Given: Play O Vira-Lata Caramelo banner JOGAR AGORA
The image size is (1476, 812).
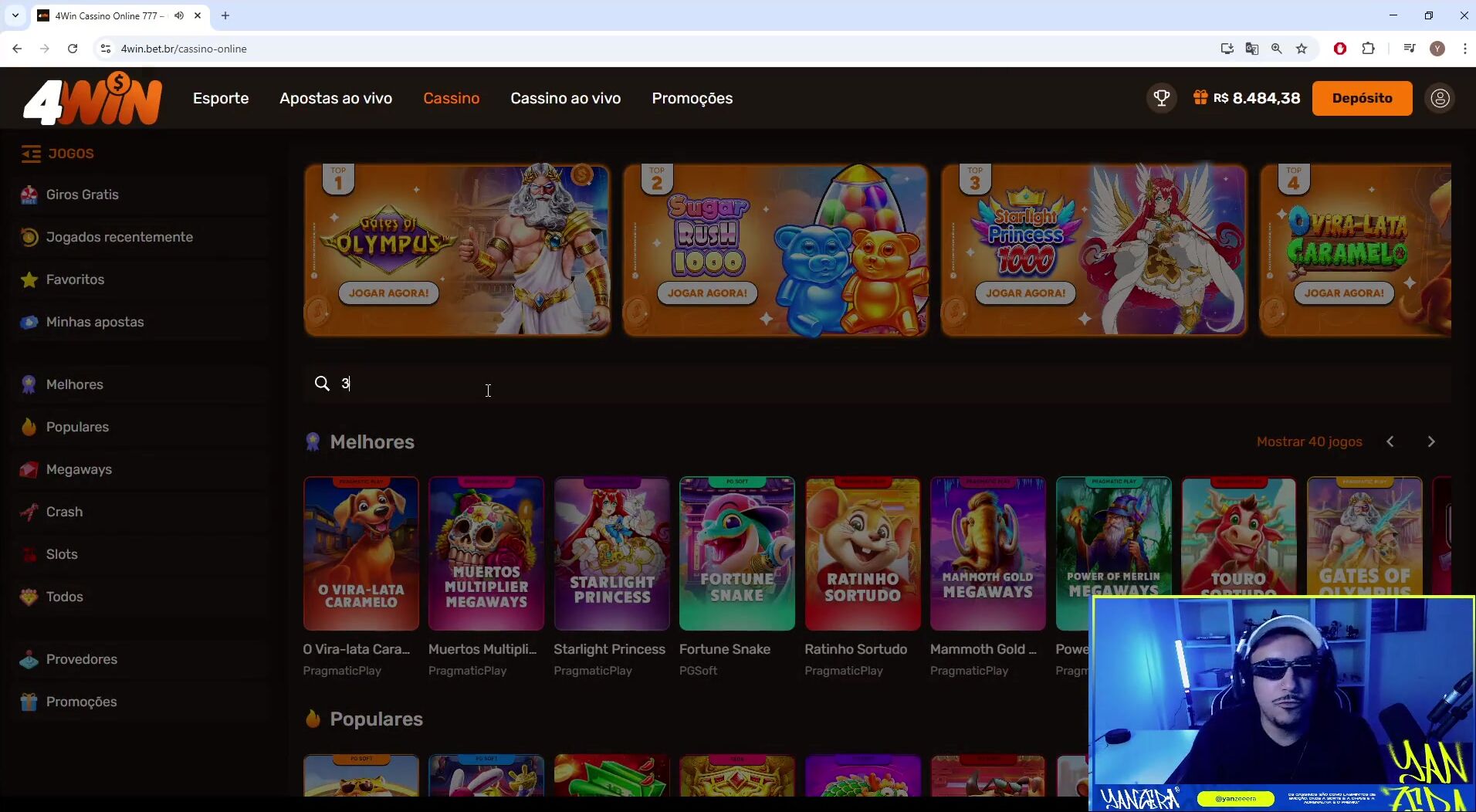Looking at the screenshot, I should coord(1344,293).
